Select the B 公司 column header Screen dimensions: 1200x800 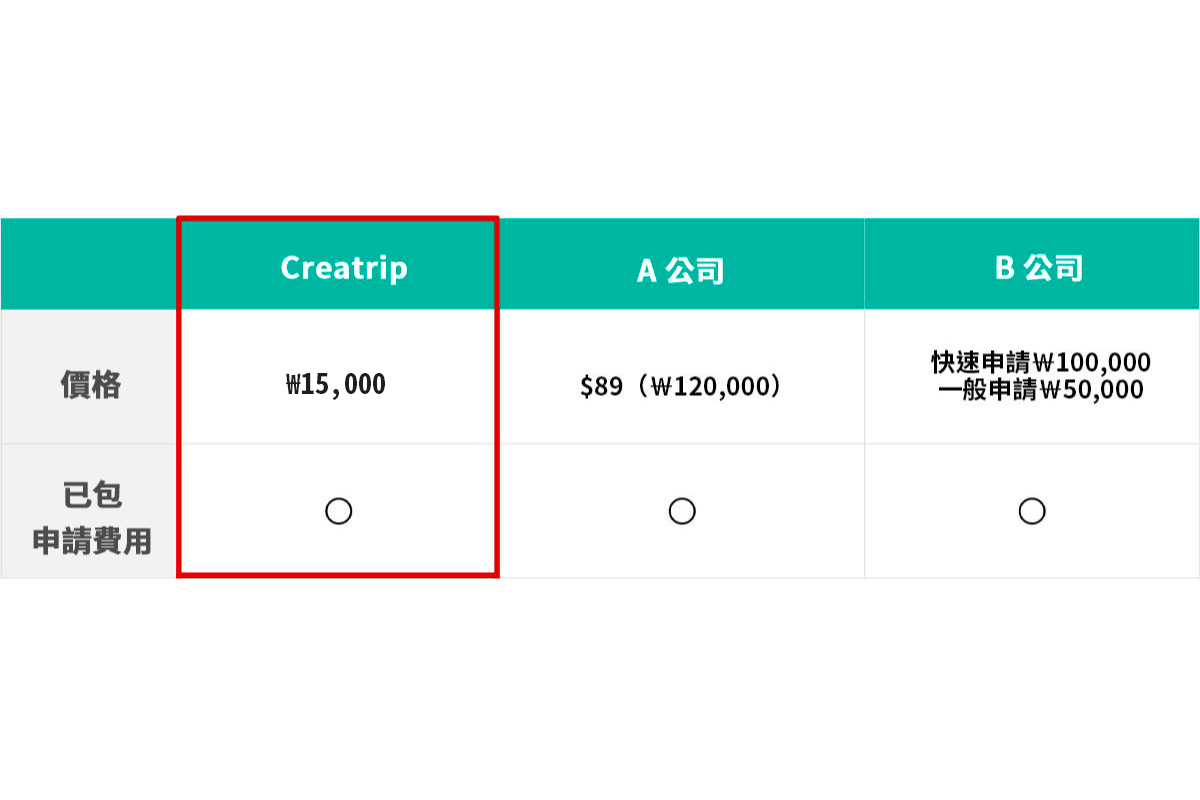(1039, 268)
